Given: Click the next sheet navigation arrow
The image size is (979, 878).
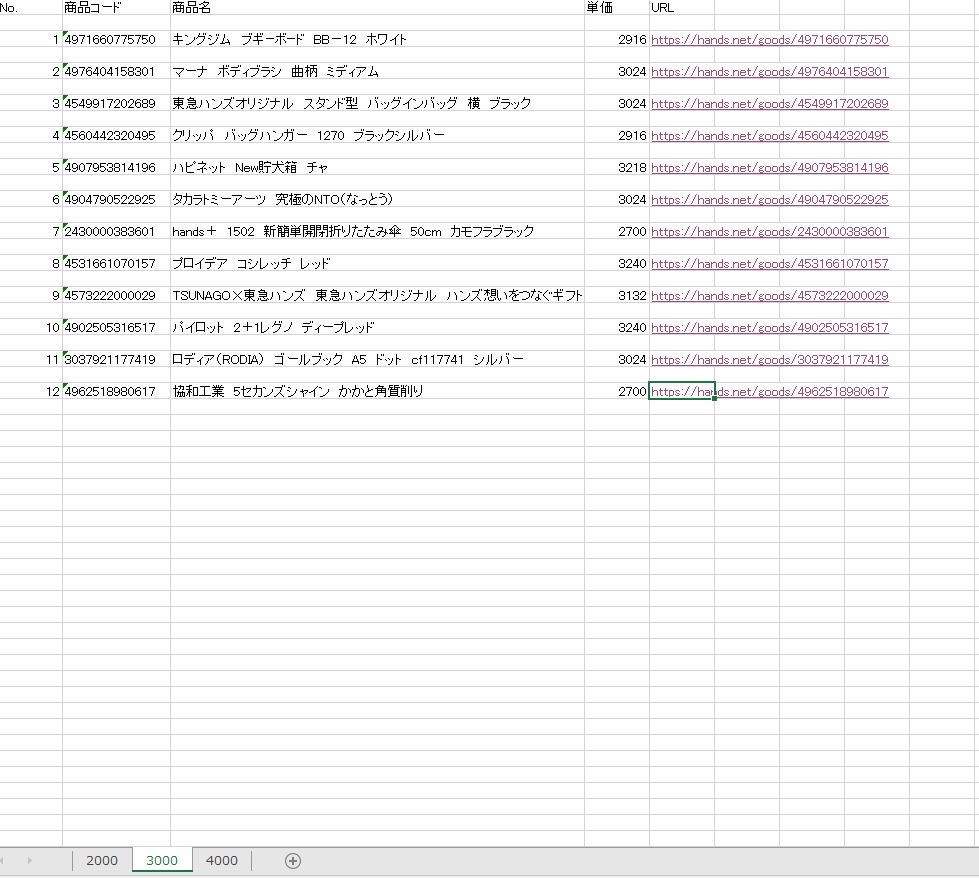Looking at the screenshot, I should (x=29, y=861).
